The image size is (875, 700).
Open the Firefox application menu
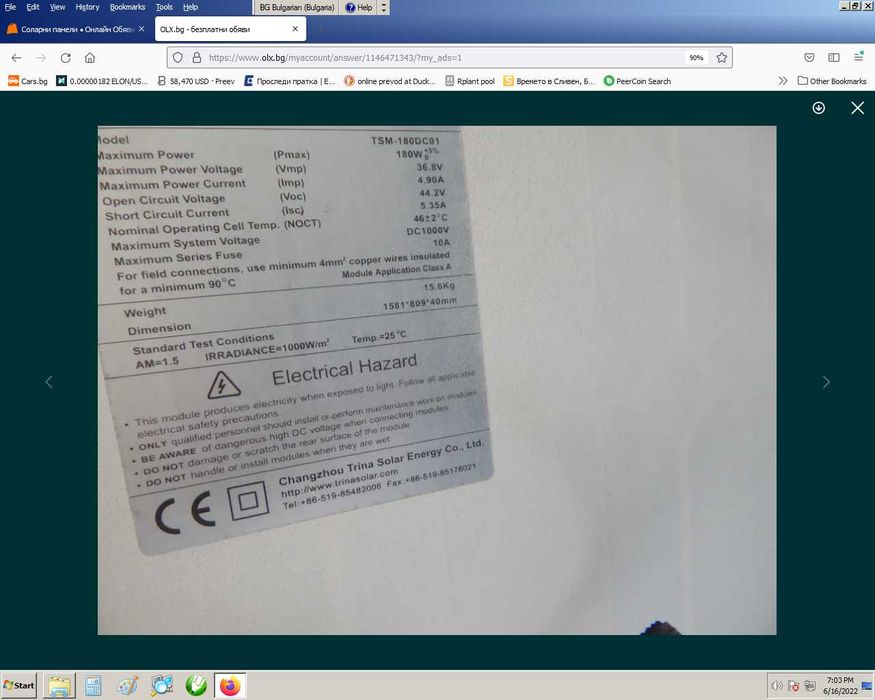pos(858,57)
